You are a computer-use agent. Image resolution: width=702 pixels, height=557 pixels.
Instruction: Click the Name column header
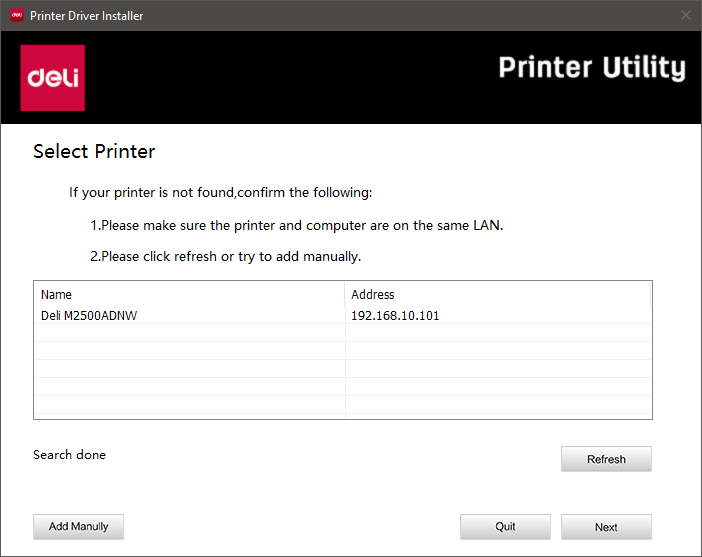click(57, 295)
